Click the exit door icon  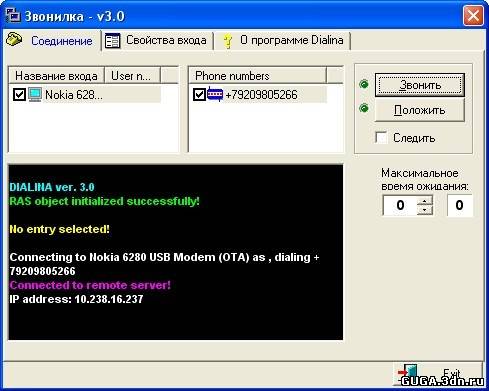click(407, 373)
